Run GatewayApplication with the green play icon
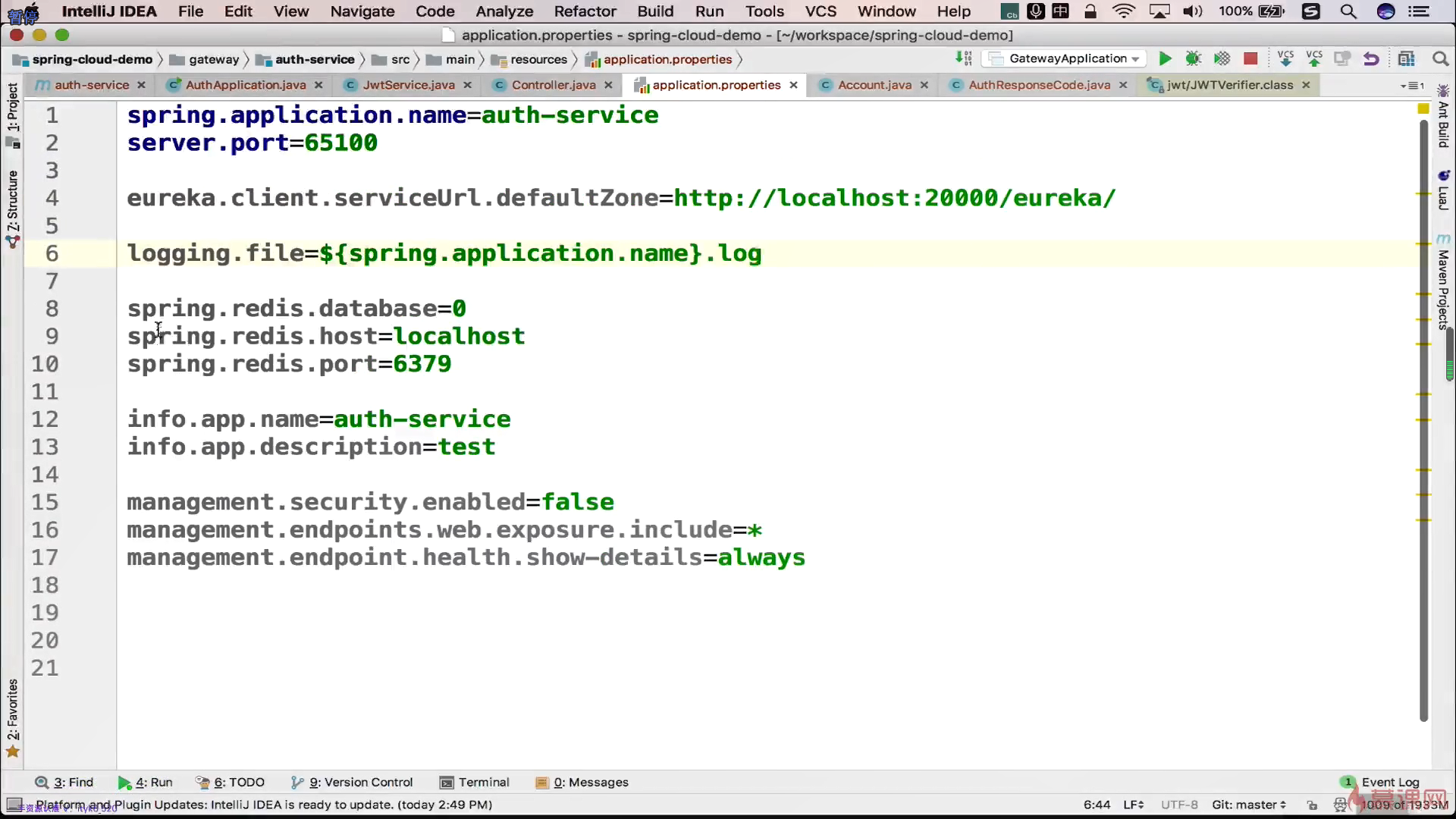The image size is (1456, 819). click(x=1166, y=59)
